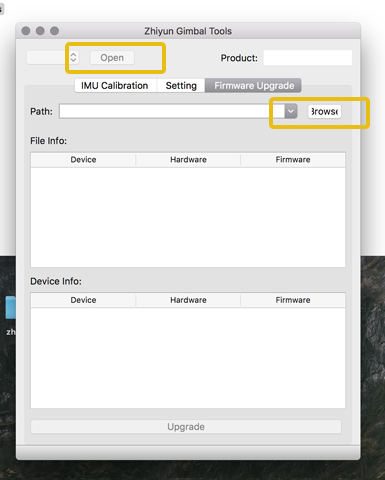
Task: Click the zoom window button
Action: tap(54, 31)
